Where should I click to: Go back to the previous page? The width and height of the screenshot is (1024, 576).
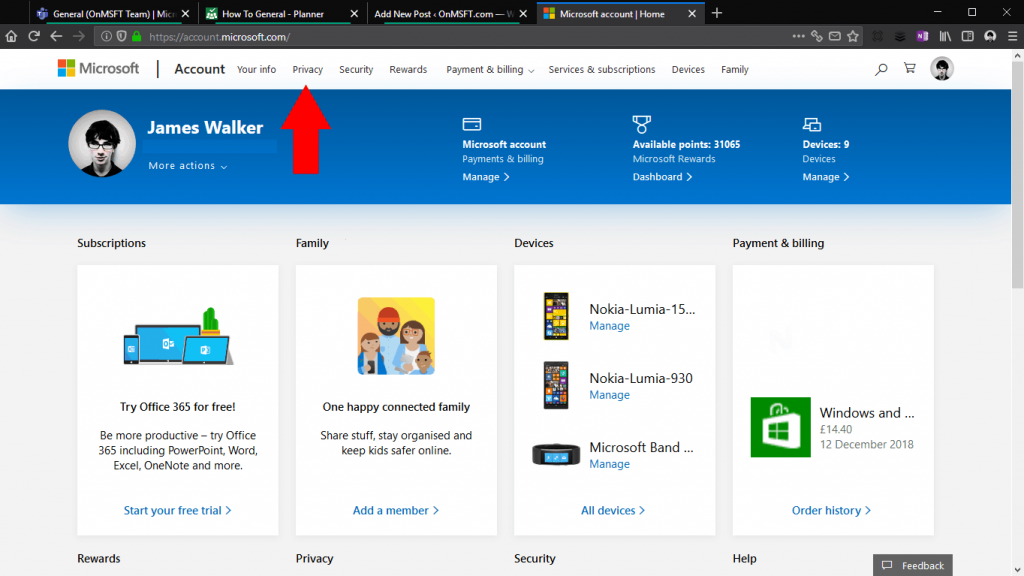click(x=56, y=37)
